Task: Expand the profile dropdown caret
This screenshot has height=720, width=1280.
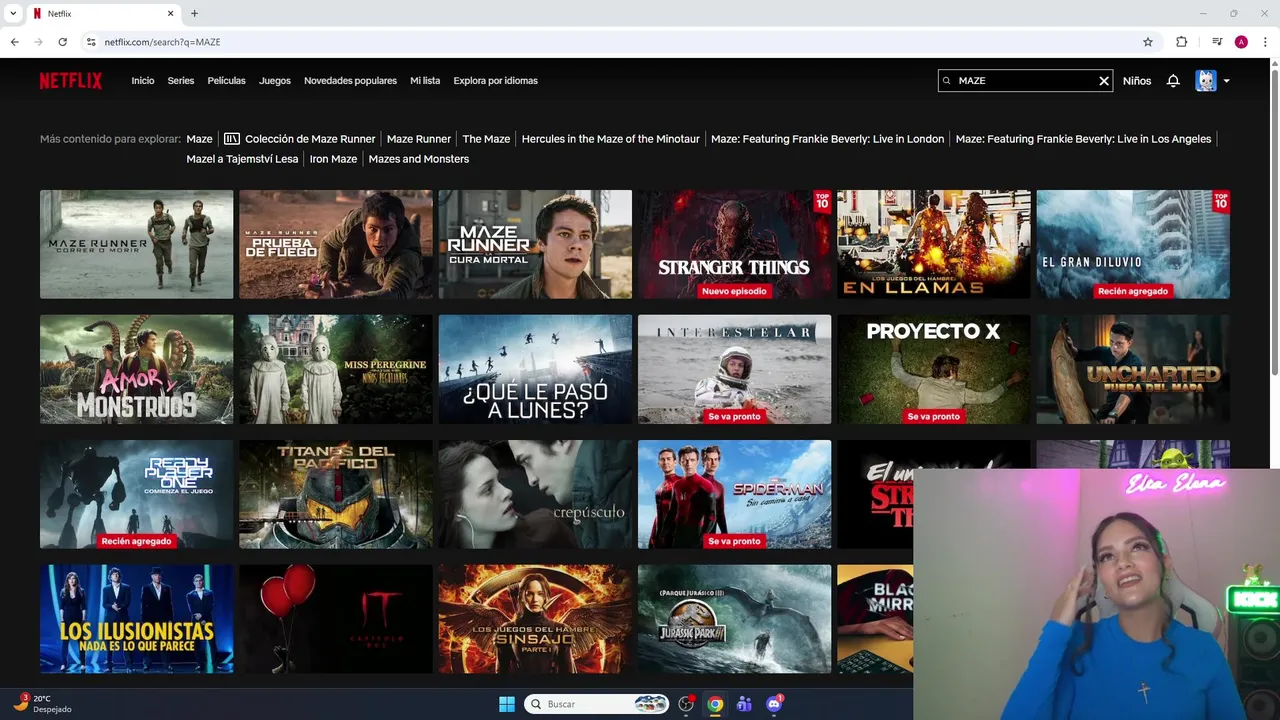Action: pos(1226,81)
